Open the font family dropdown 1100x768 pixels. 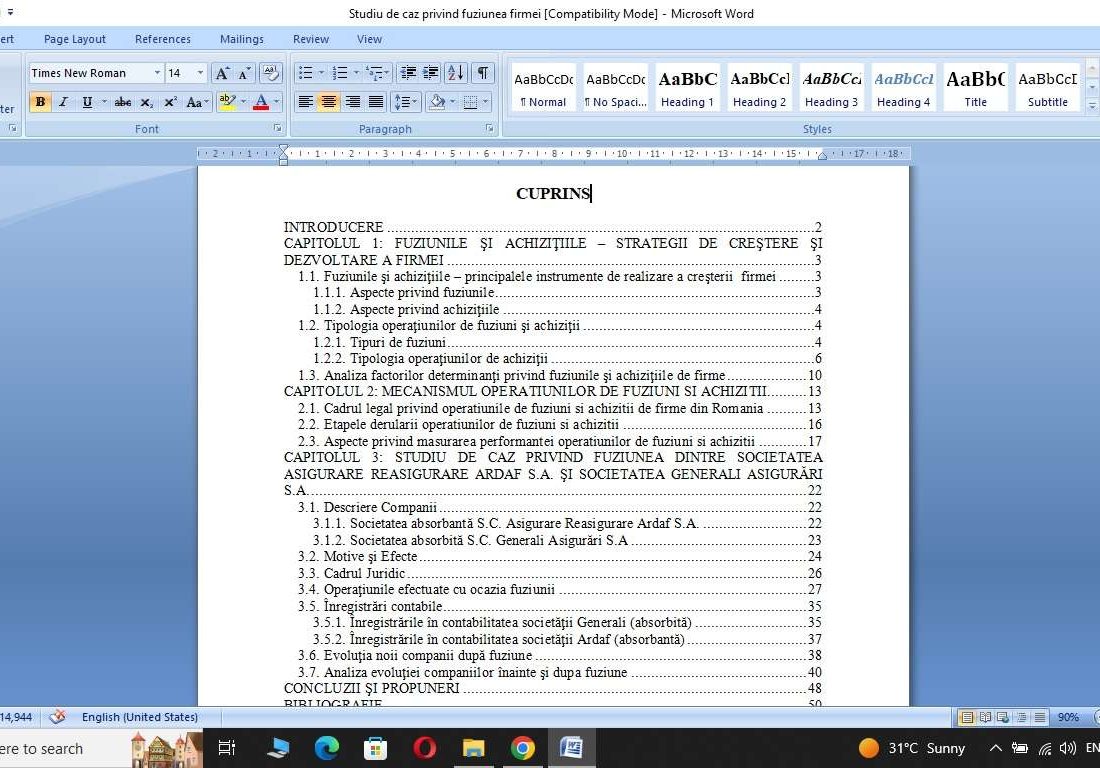click(157, 73)
